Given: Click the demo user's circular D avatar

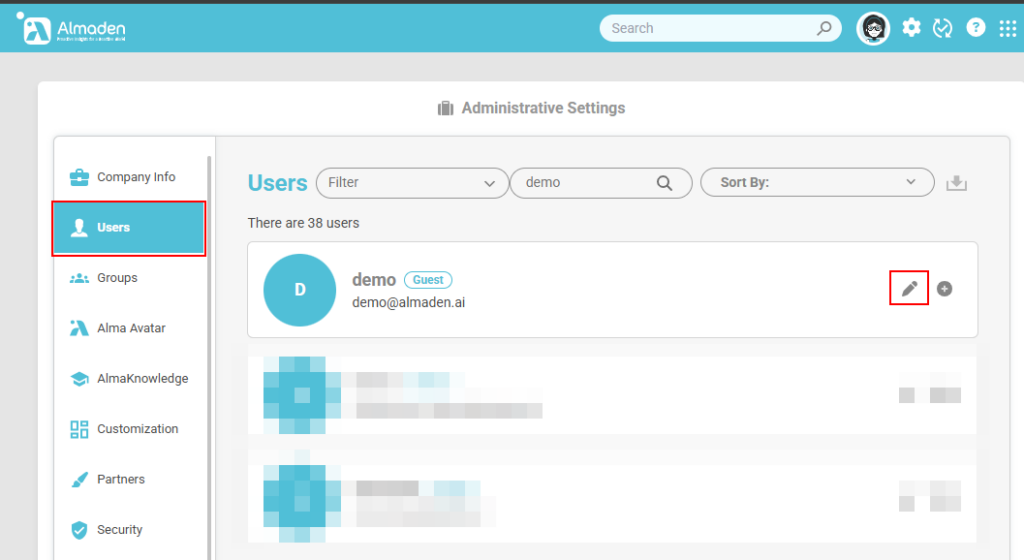Looking at the screenshot, I should pyautogui.click(x=299, y=290).
